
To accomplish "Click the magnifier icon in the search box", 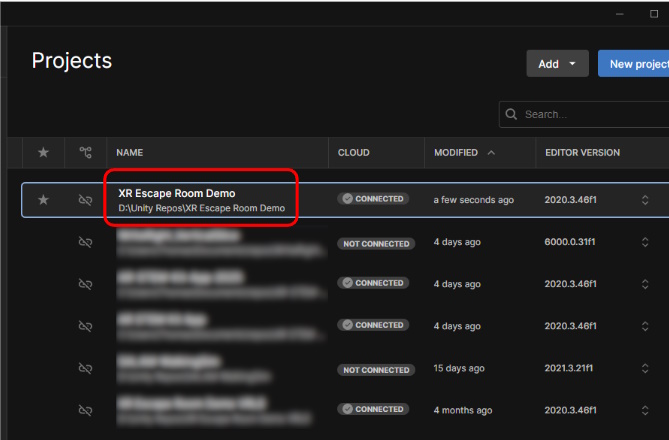I will pyautogui.click(x=511, y=114).
